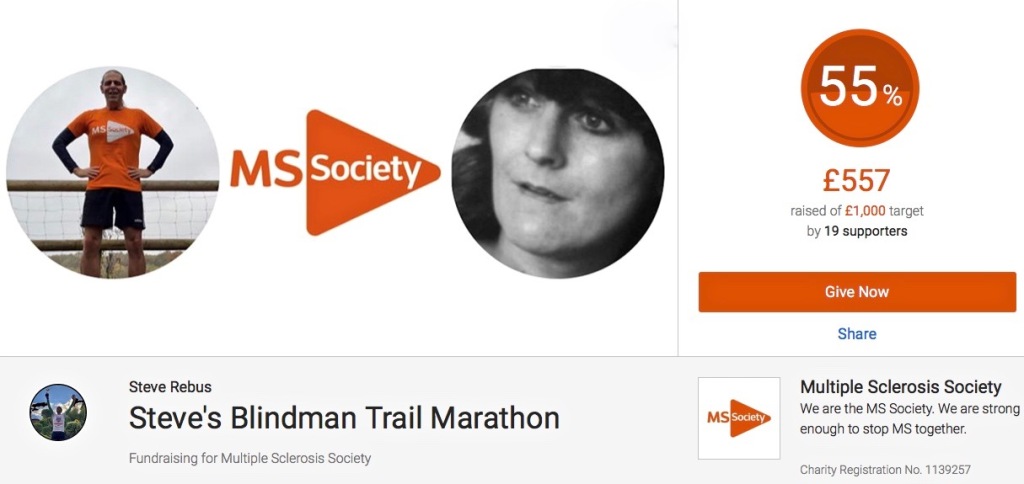
Task: Click the Steve Rebus name text
Action: click(x=170, y=387)
